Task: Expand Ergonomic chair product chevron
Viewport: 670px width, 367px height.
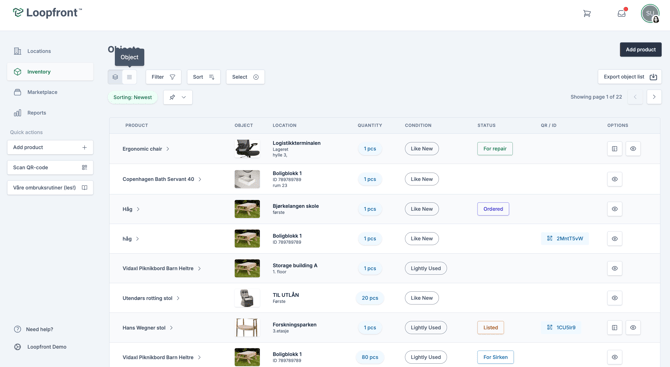Action: 168,149
